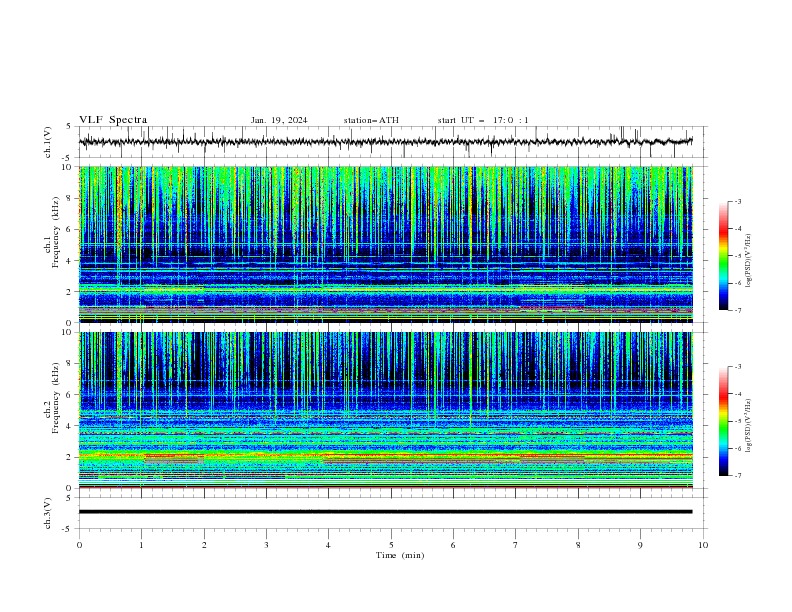
Task: Click the time axis tick label '9'
Action: pos(640,545)
